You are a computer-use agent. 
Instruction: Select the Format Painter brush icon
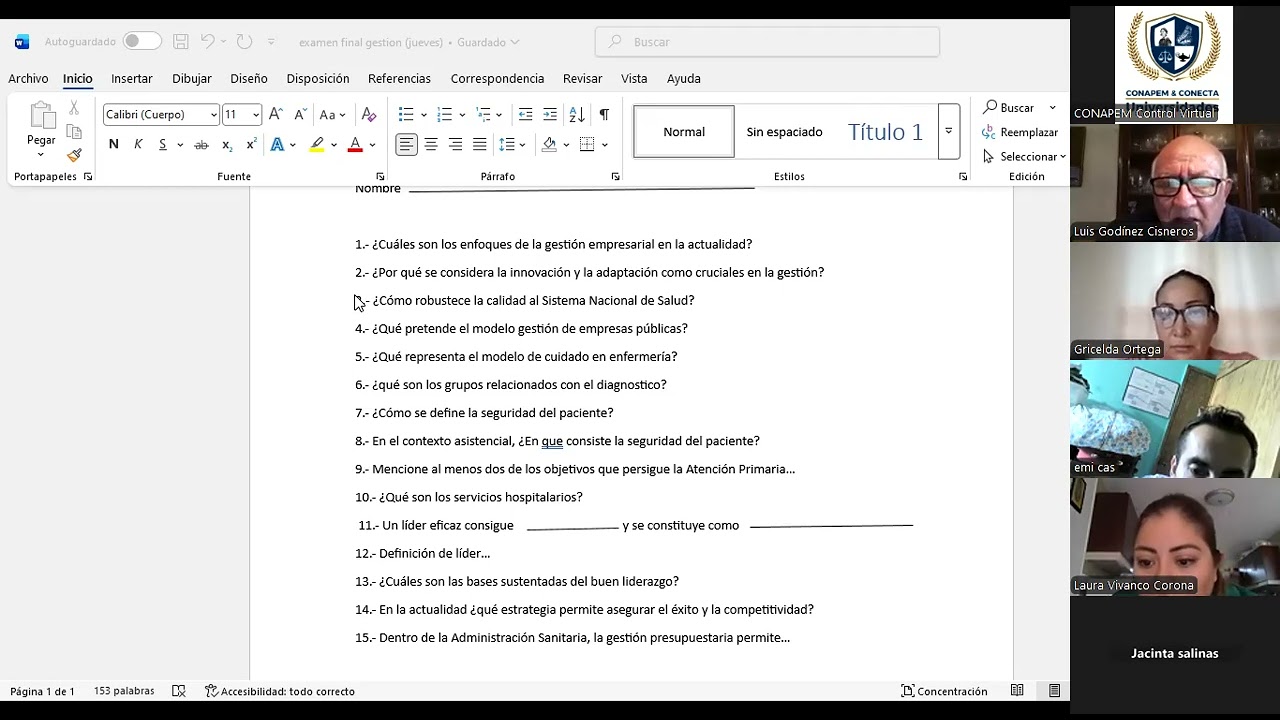click(74, 155)
